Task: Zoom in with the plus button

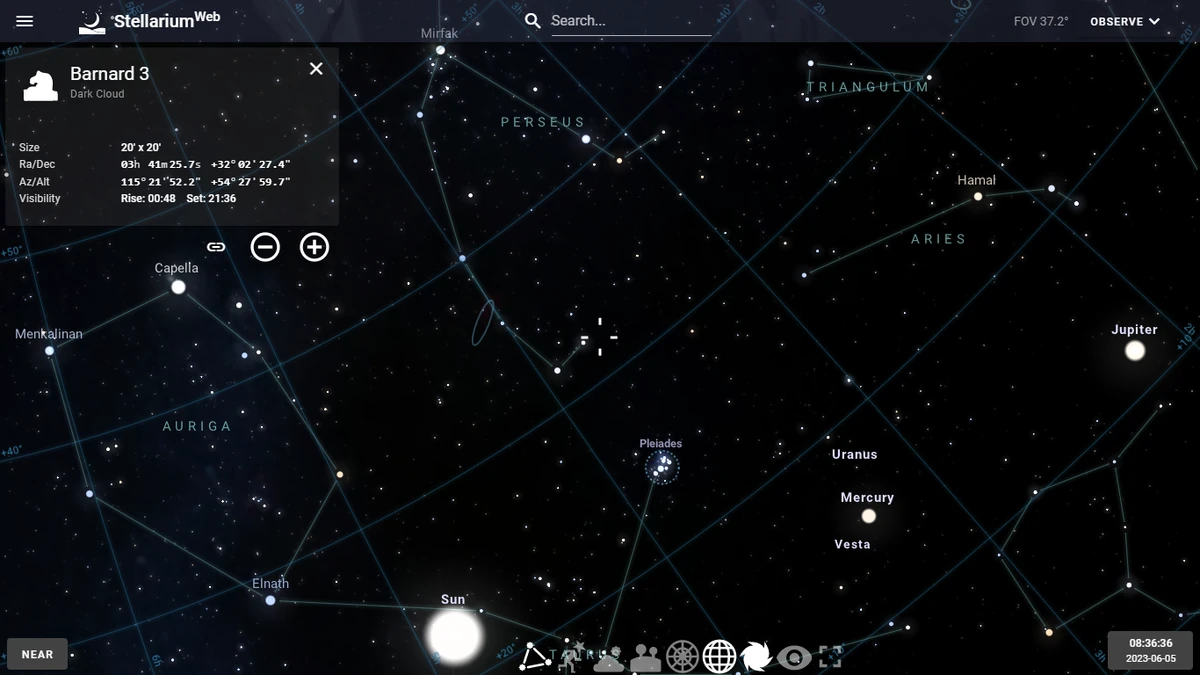Action: [314, 247]
